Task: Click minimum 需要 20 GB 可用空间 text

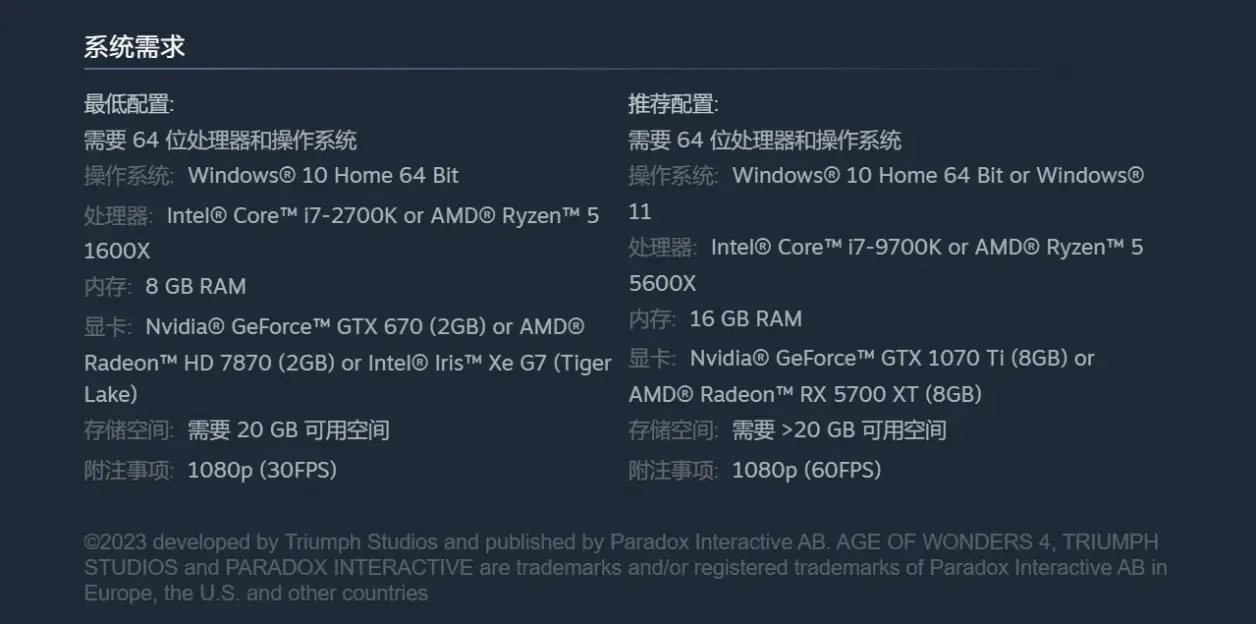Action: pyautogui.click(x=289, y=431)
